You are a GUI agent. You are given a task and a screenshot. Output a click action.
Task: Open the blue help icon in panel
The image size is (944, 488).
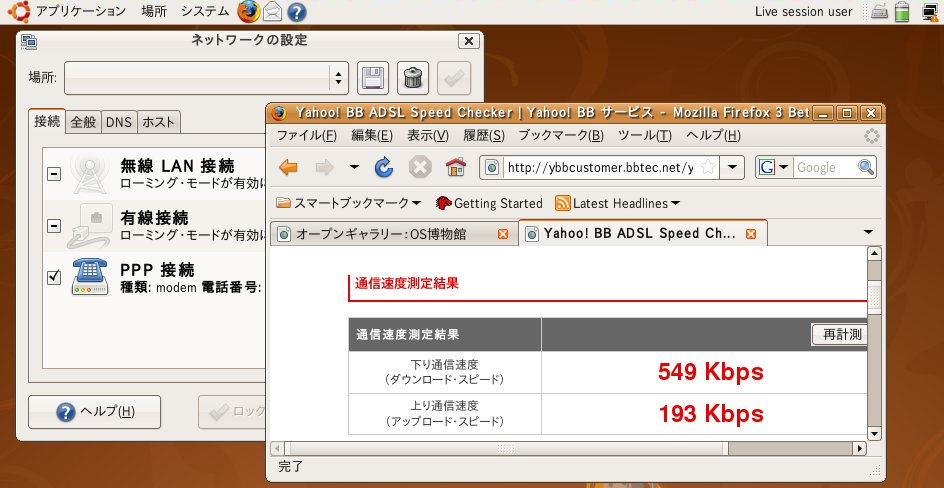[x=296, y=11]
